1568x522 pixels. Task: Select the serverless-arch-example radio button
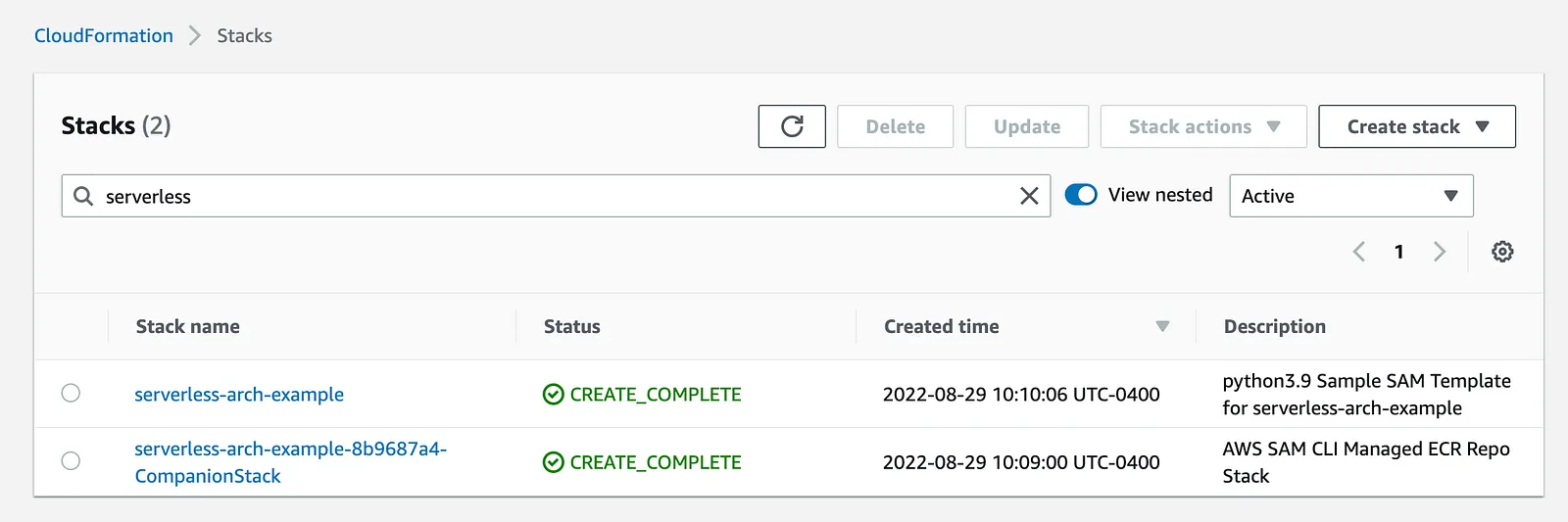pyautogui.click(x=71, y=393)
